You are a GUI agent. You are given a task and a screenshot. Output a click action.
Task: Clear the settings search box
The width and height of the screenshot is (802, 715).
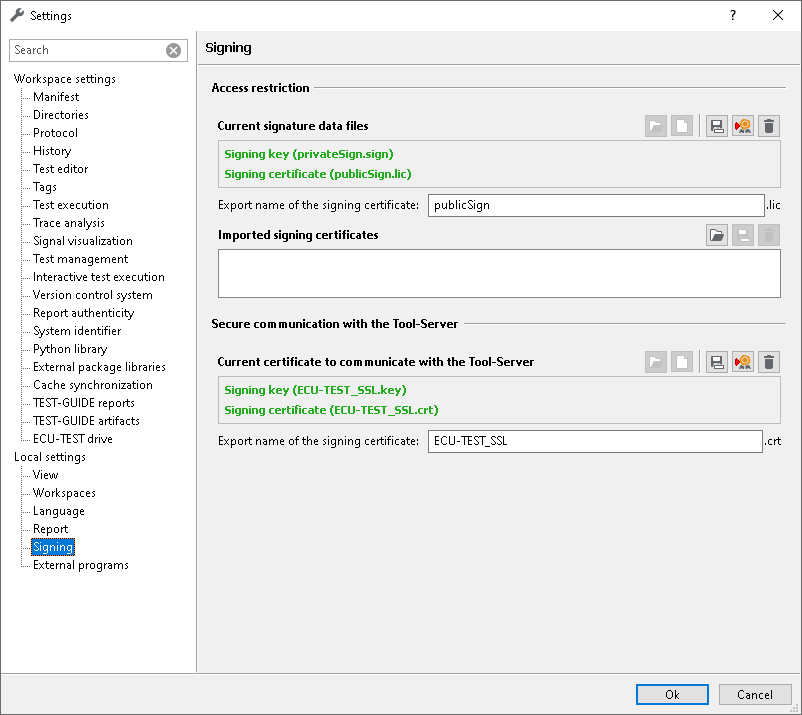[173, 50]
